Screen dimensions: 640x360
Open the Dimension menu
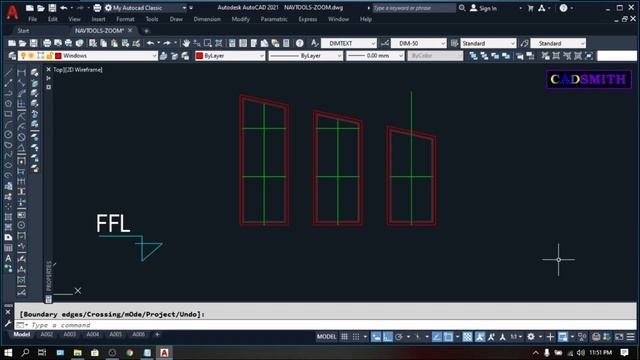tap(207, 19)
